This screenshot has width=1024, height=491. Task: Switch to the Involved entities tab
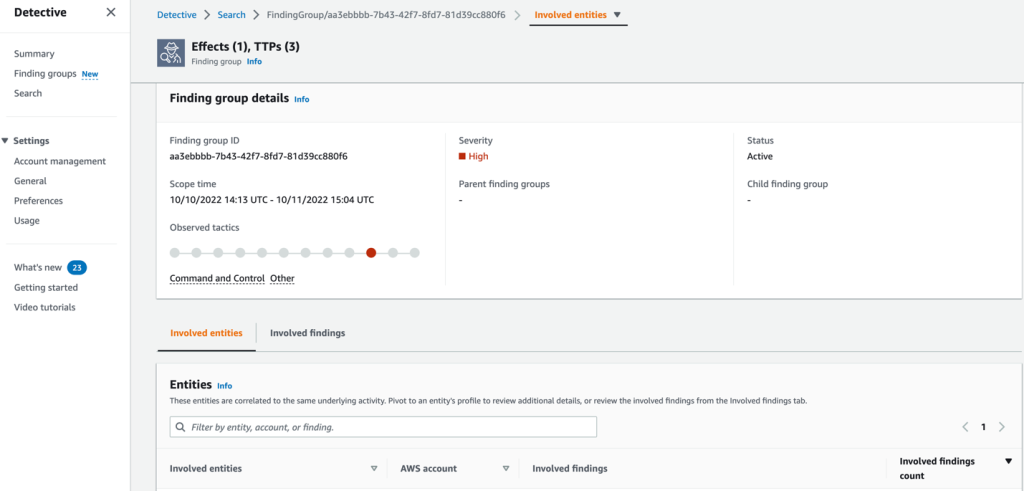click(x=206, y=333)
